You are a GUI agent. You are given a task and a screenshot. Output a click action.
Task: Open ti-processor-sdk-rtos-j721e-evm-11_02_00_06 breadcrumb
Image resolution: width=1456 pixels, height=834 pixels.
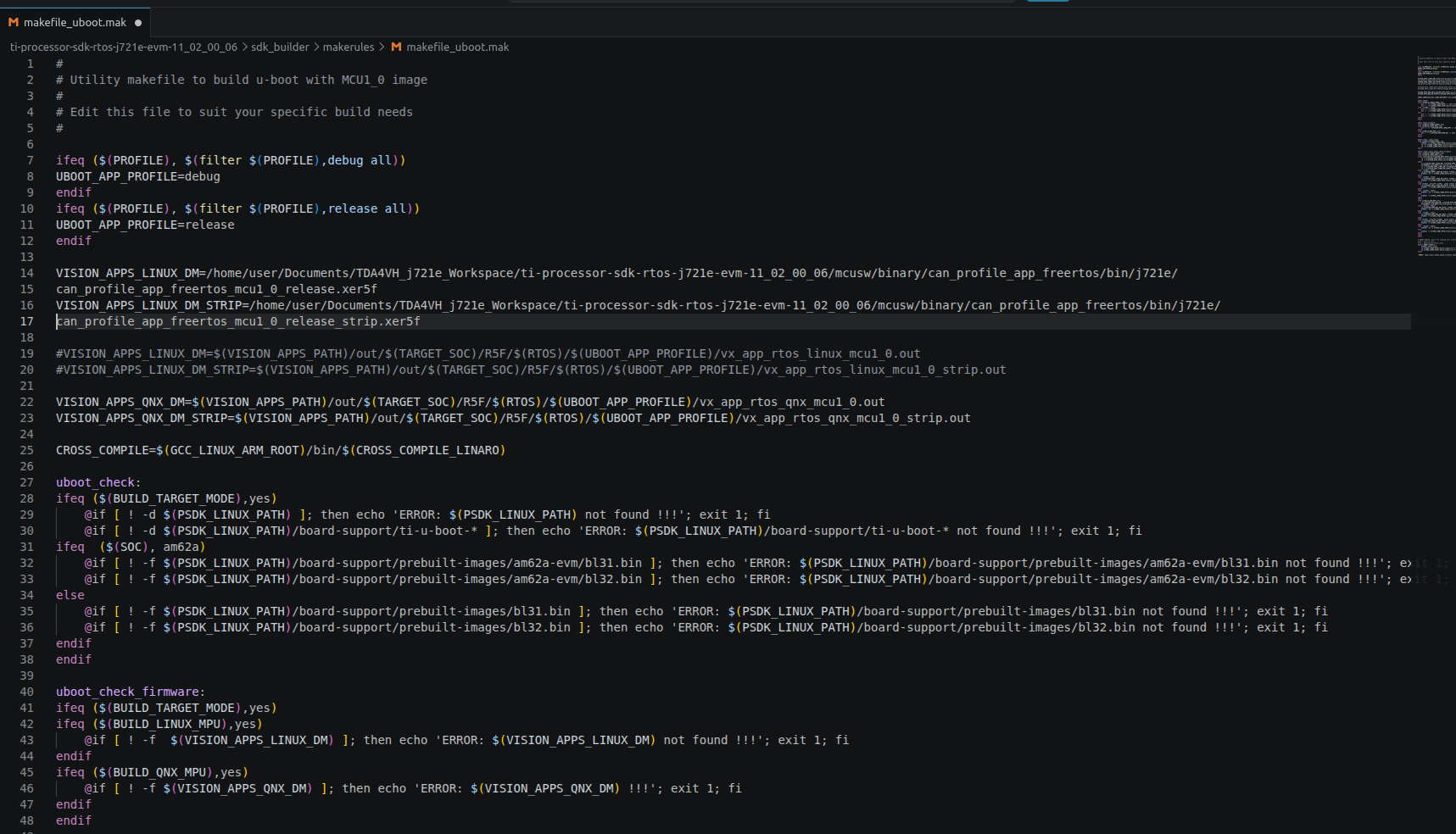tap(124, 47)
